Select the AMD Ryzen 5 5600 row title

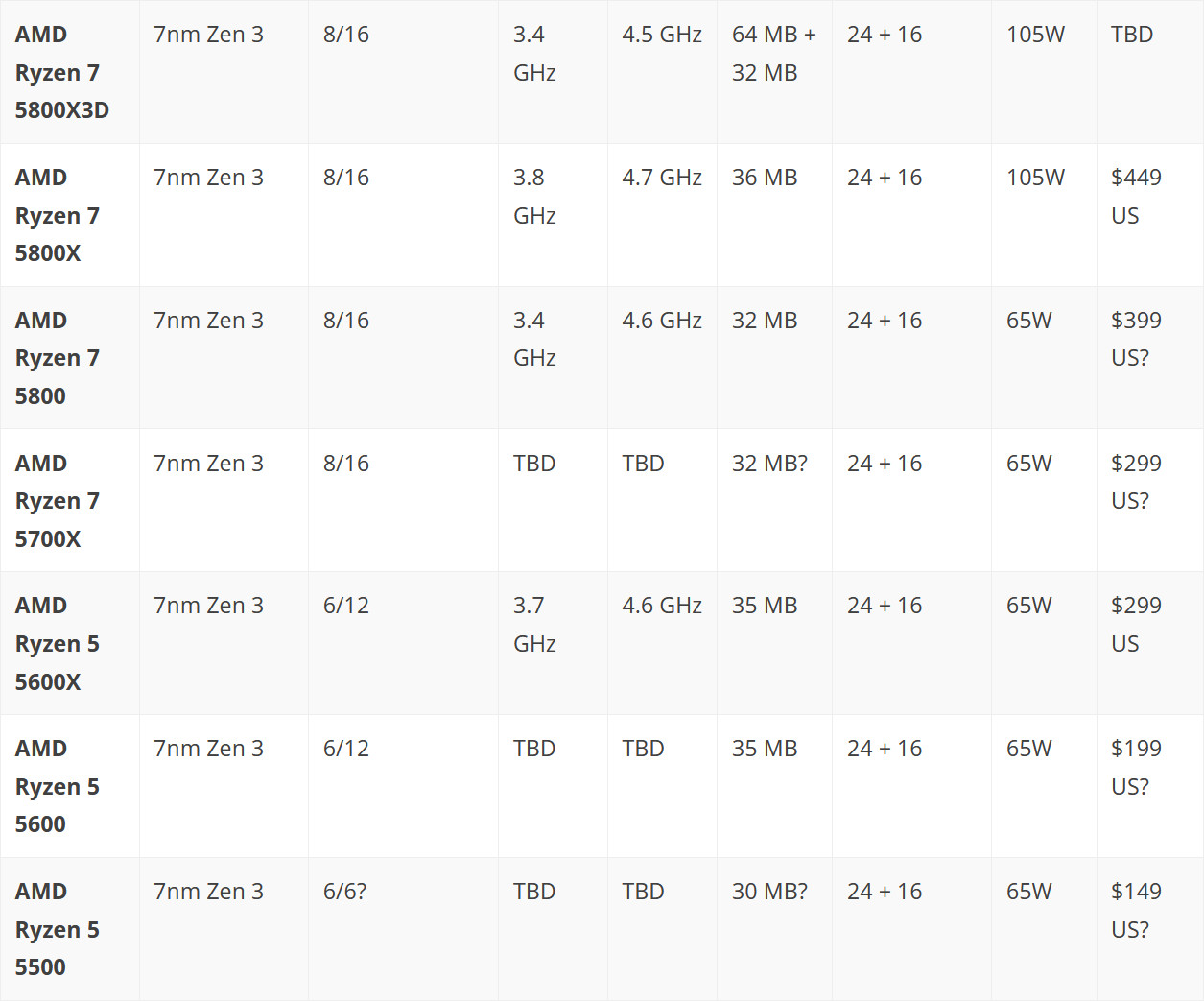pyautogui.click(x=58, y=786)
